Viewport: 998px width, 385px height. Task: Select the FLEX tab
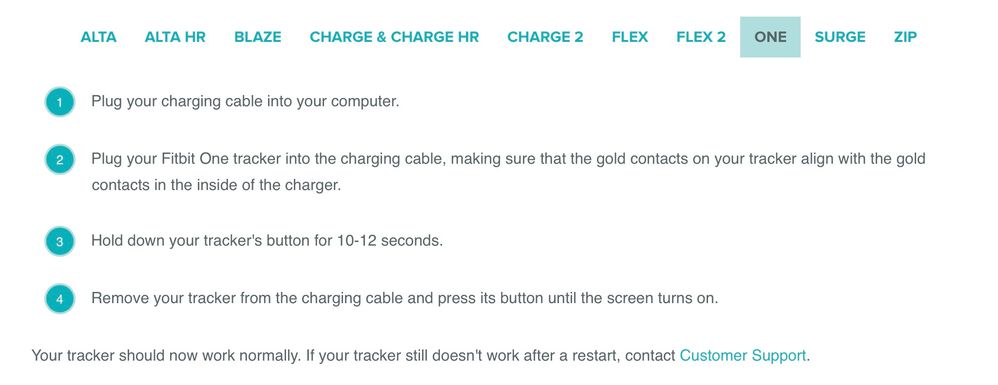[629, 37]
